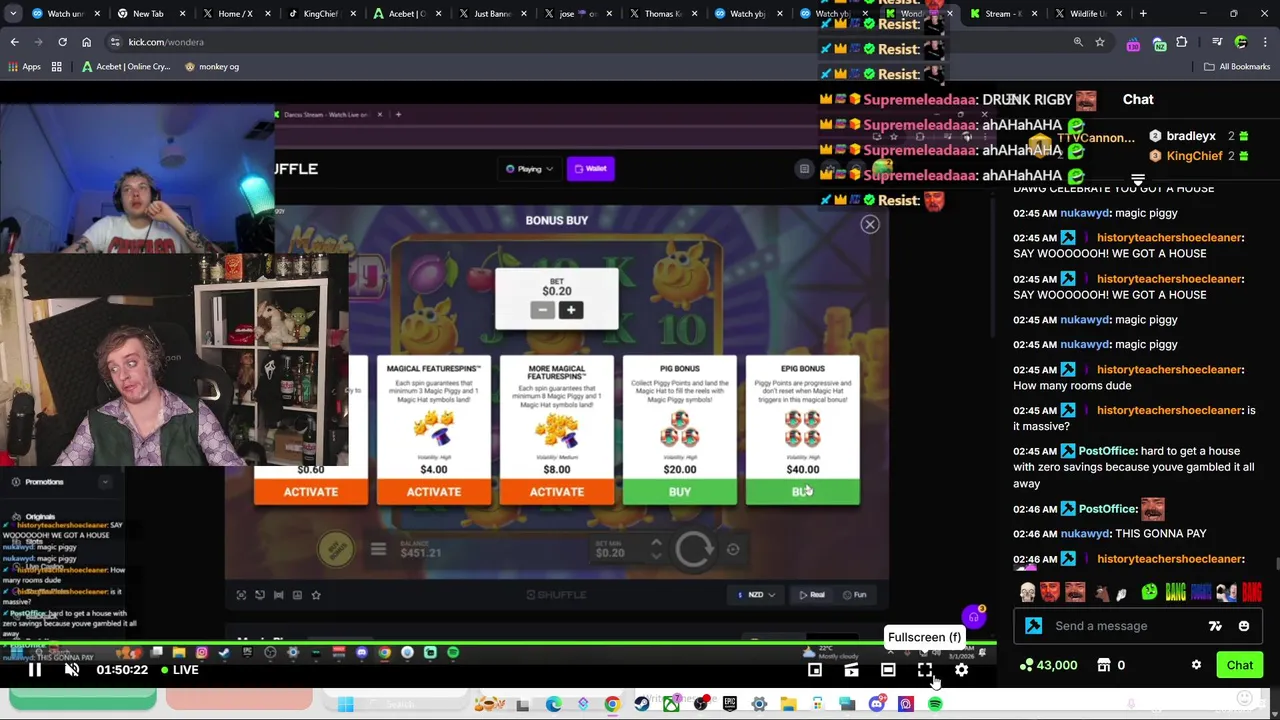Screen dimensions: 1280x720
Task: Open chat settings gear
Action: 1196,665
